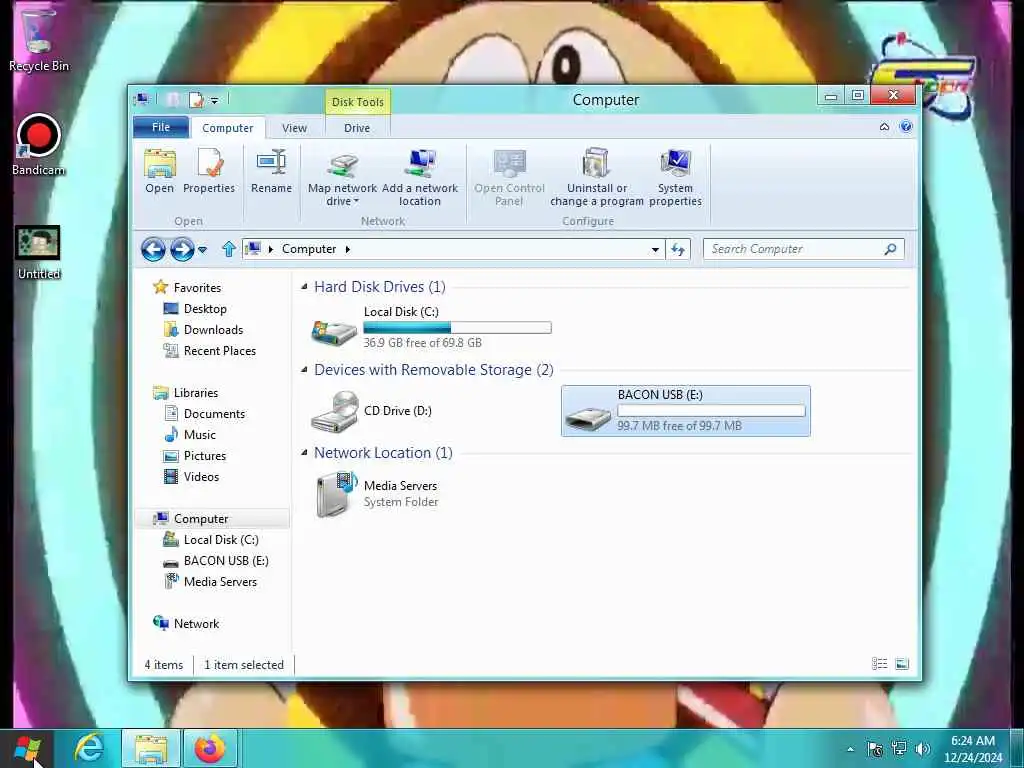Expand the address bar history dropdown
Viewport: 1024px width, 768px height.
(655, 249)
